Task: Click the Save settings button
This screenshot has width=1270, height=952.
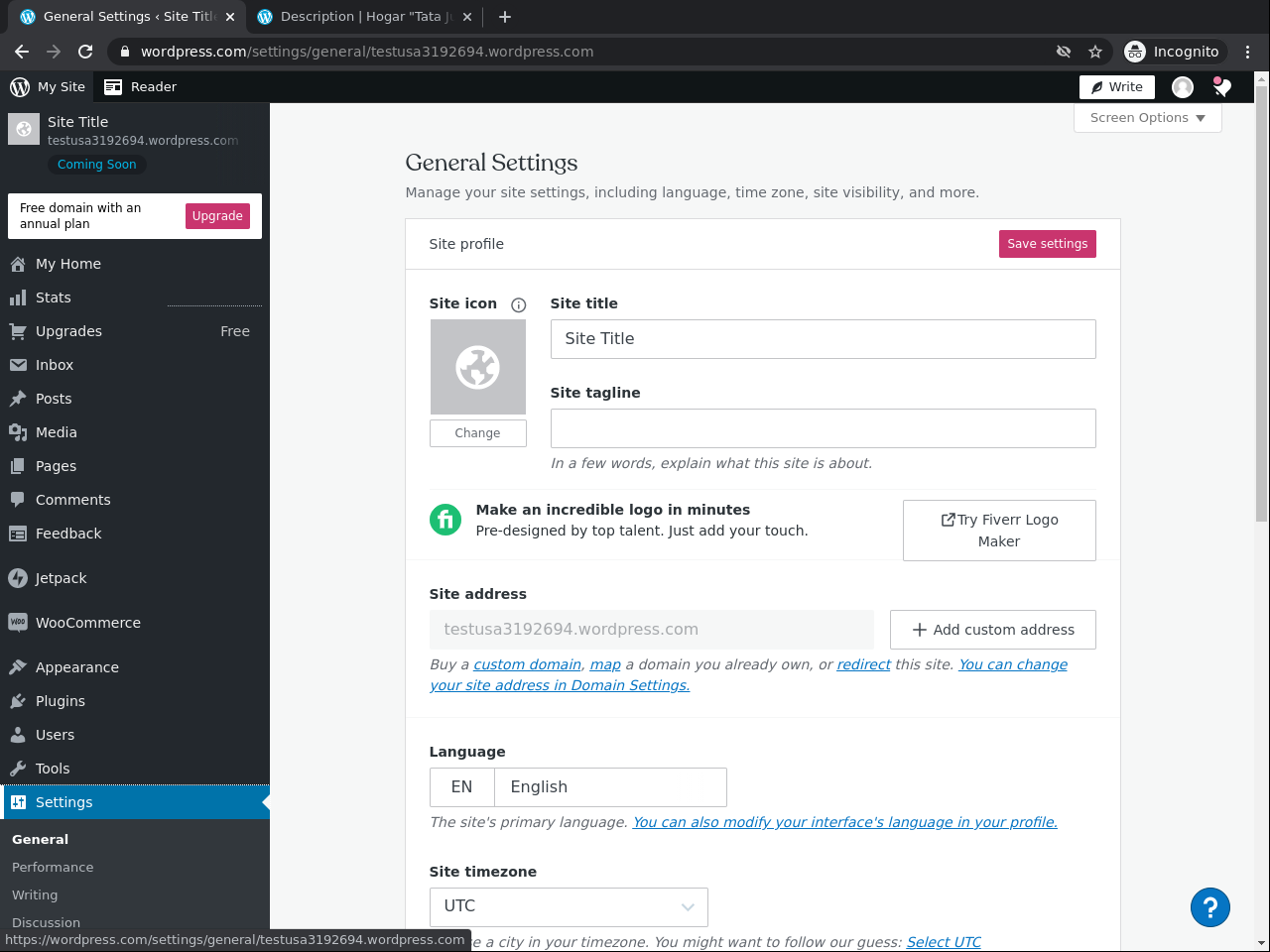Action: point(1048,244)
